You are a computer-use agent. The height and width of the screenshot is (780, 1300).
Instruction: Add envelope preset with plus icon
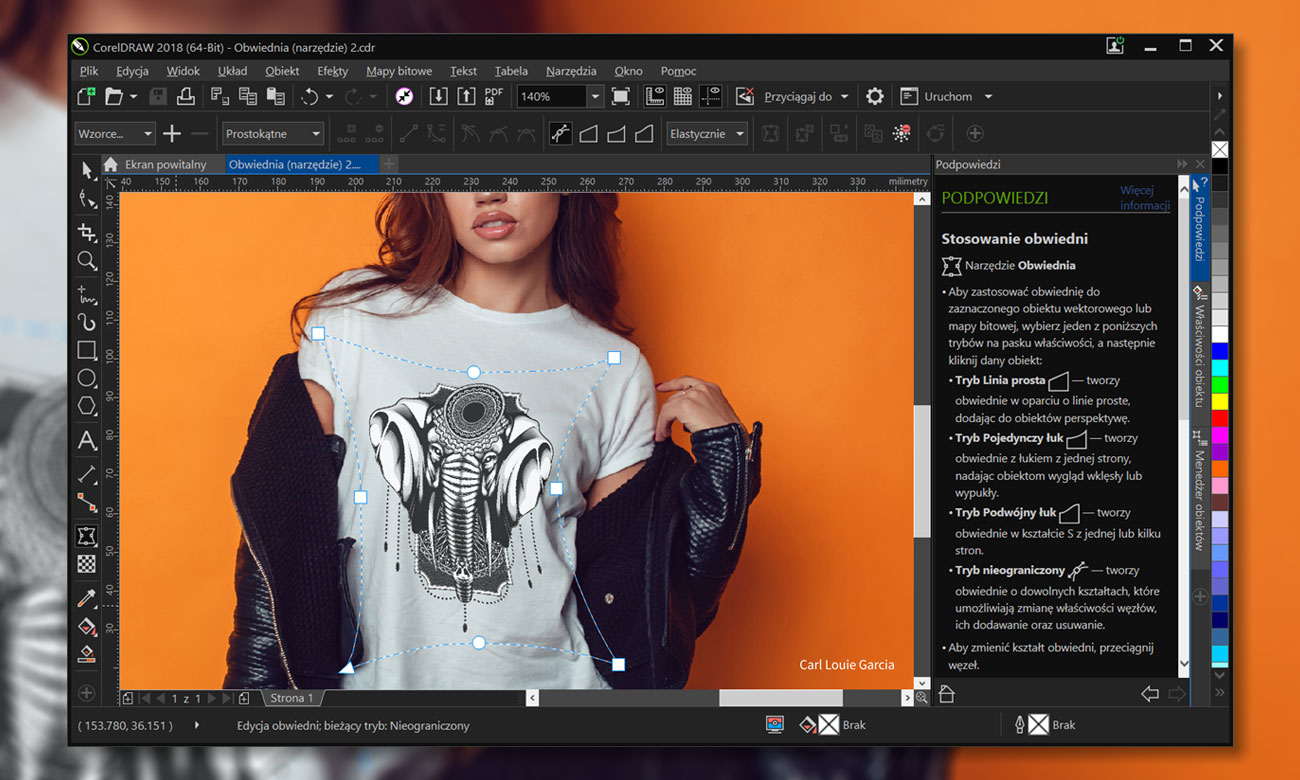pyautogui.click(x=172, y=133)
